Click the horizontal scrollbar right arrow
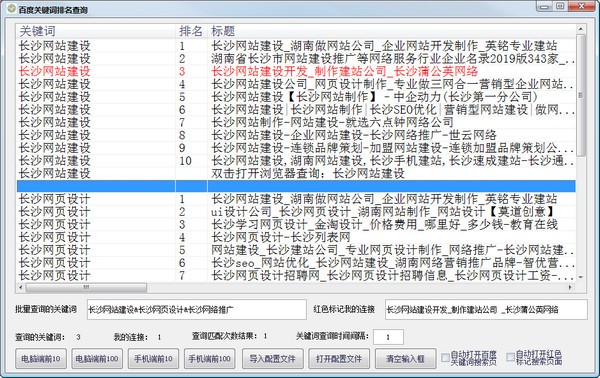Screen dimensions: 600x378 pos(571,287)
